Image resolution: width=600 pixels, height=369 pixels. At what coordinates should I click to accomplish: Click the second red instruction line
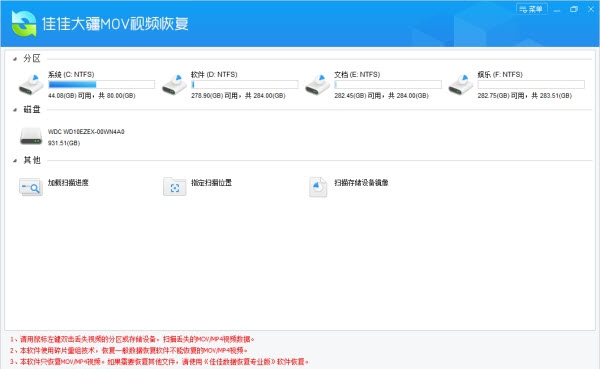pyautogui.click(x=129, y=350)
